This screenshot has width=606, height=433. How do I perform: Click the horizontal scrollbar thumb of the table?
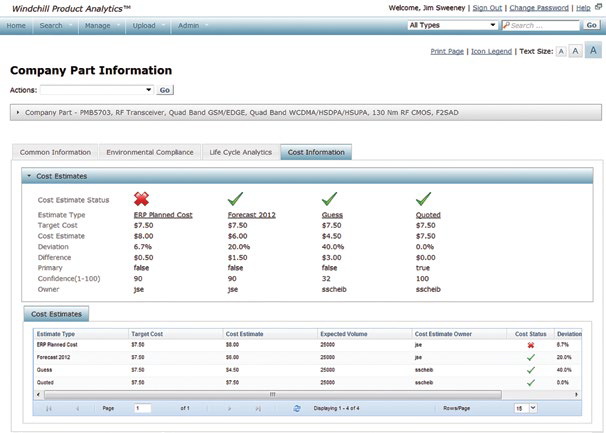click(x=273, y=395)
